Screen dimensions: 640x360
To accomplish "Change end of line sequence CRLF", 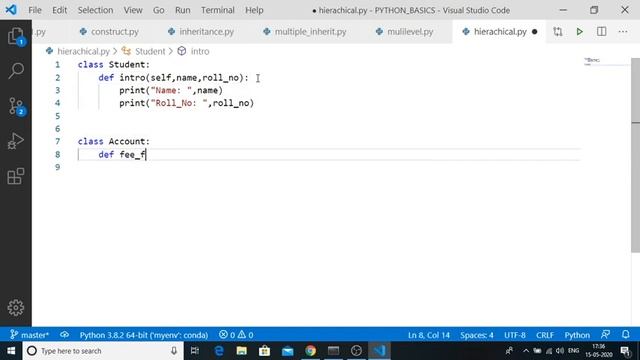I will (545, 335).
